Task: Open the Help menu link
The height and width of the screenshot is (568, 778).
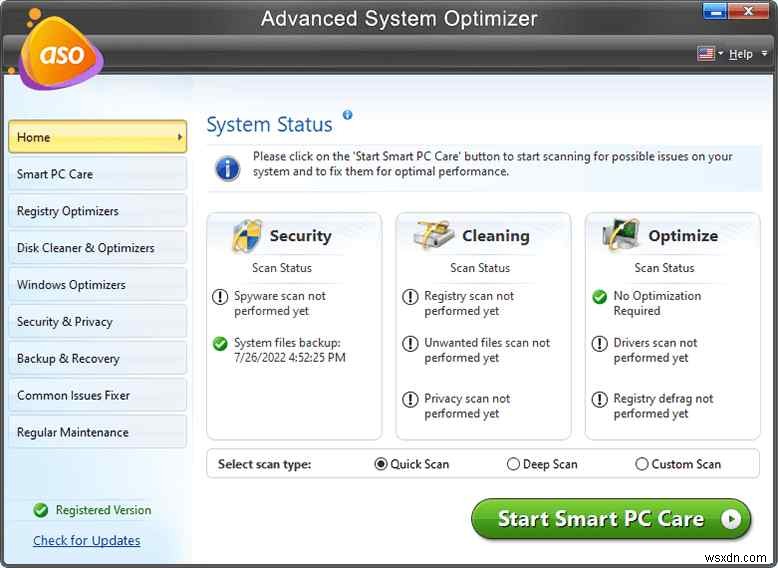Action: click(x=741, y=54)
